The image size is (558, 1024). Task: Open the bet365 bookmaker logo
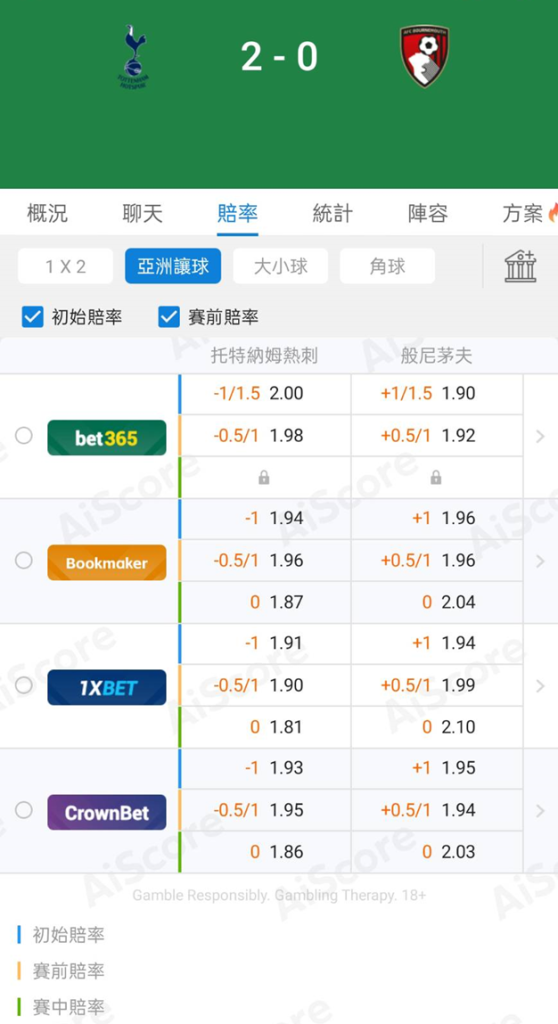(107, 438)
